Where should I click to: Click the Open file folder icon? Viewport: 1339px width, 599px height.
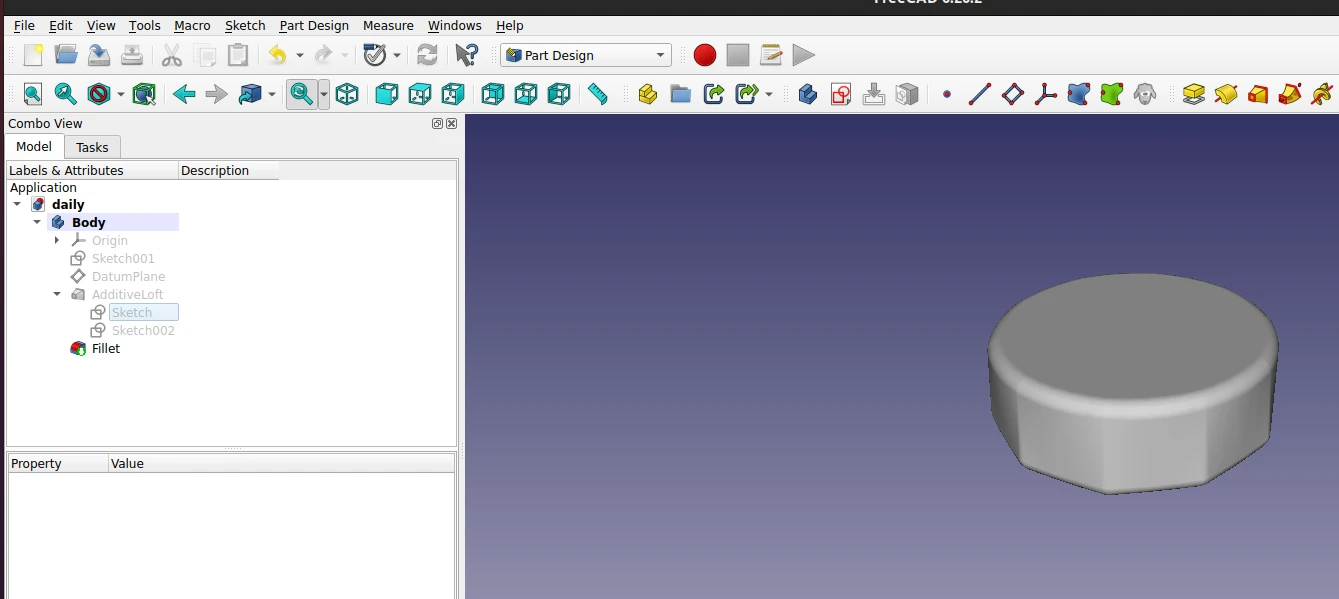tap(66, 55)
